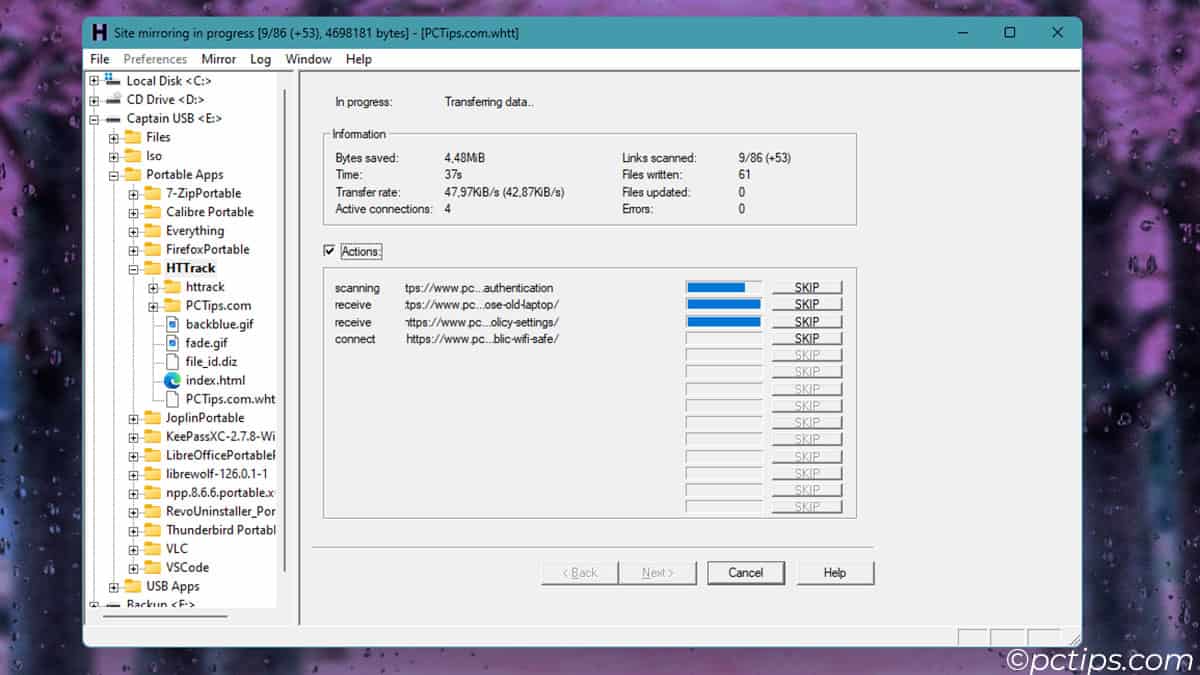Open the Mirror menu
Screen dimensions: 1200x675
(x=218, y=59)
